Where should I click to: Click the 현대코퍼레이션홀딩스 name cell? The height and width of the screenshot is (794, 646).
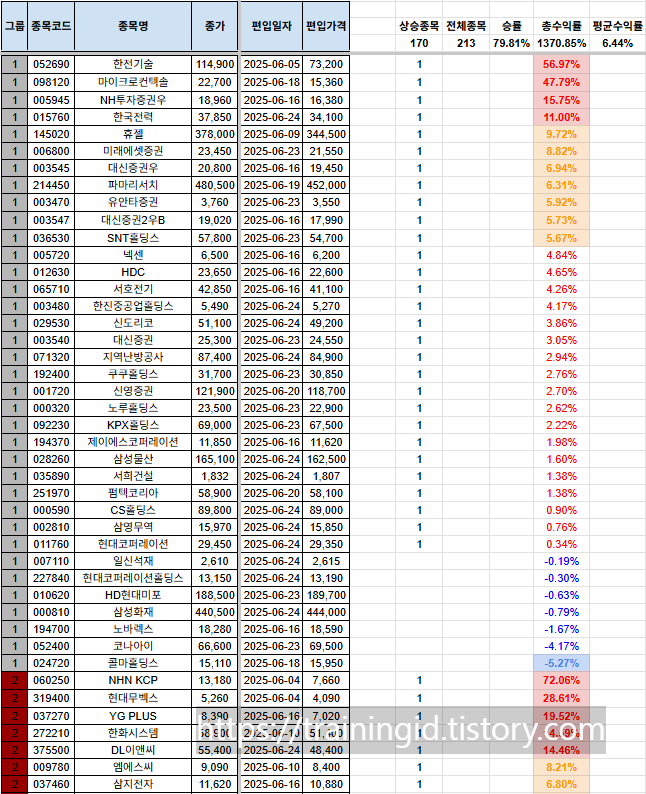coord(133,578)
